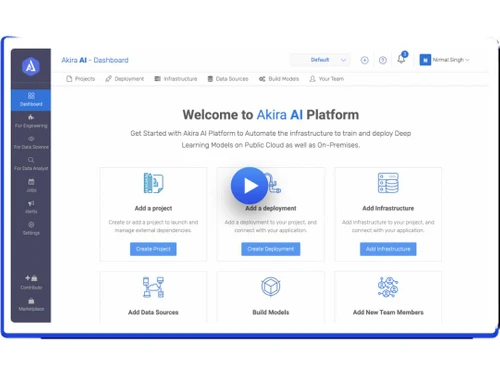
Task: Open the Dashboard sidebar item
Action: coord(31,100)
